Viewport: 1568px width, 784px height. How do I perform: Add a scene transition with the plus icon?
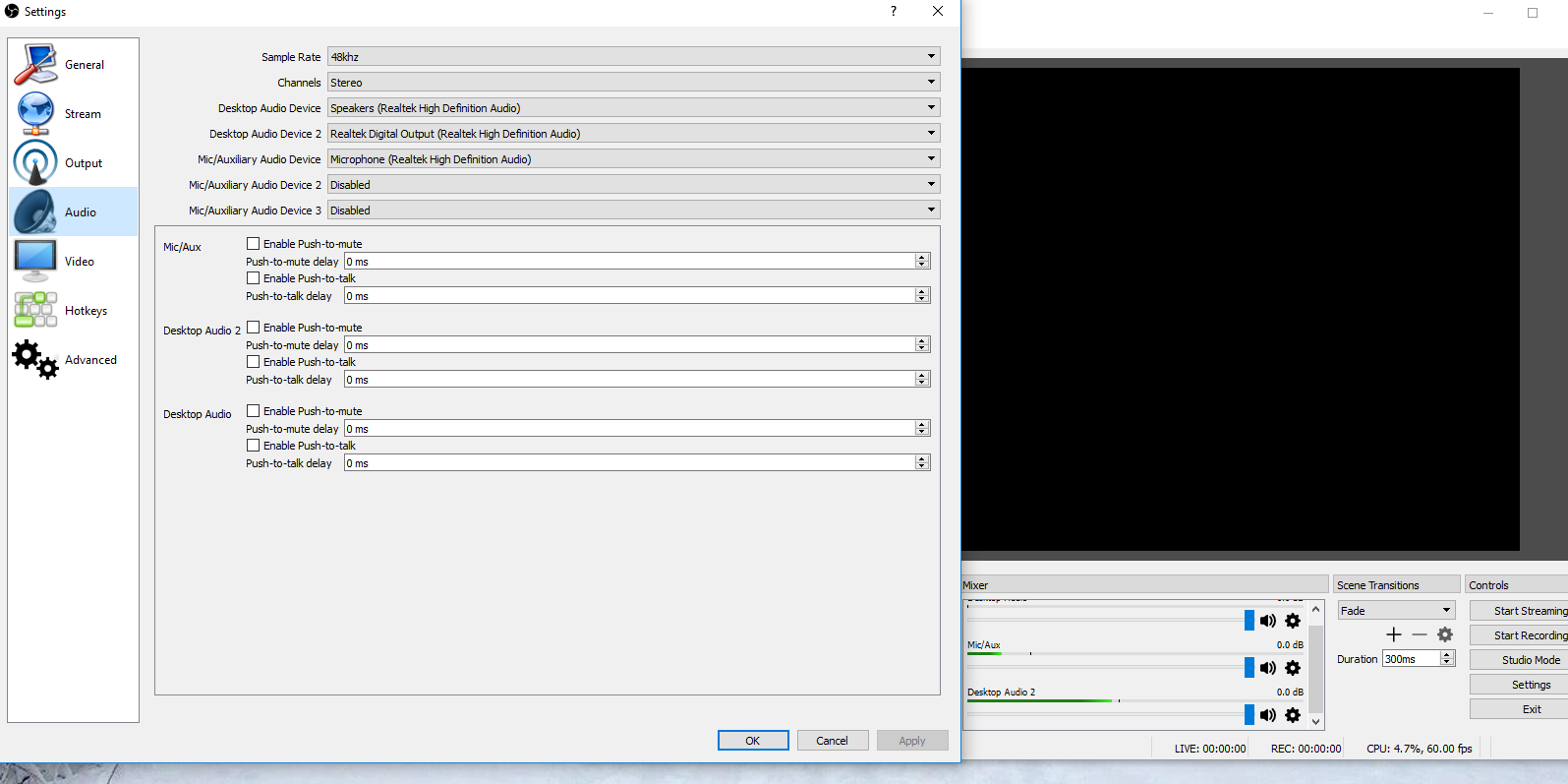1394,634
